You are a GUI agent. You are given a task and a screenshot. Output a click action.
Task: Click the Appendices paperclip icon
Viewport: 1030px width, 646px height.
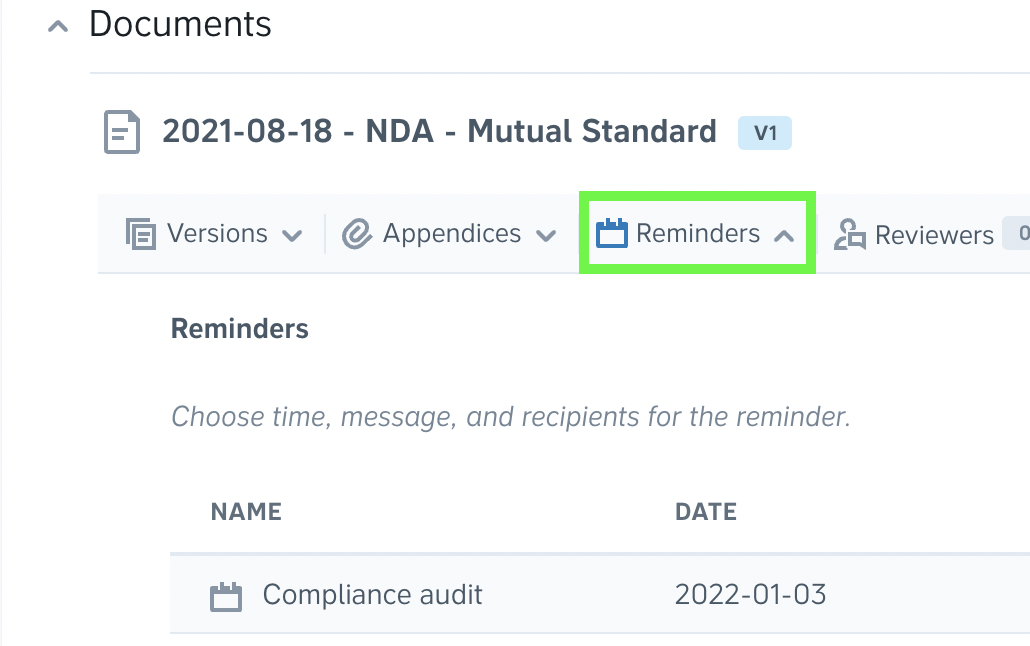[x=357, y=234]
